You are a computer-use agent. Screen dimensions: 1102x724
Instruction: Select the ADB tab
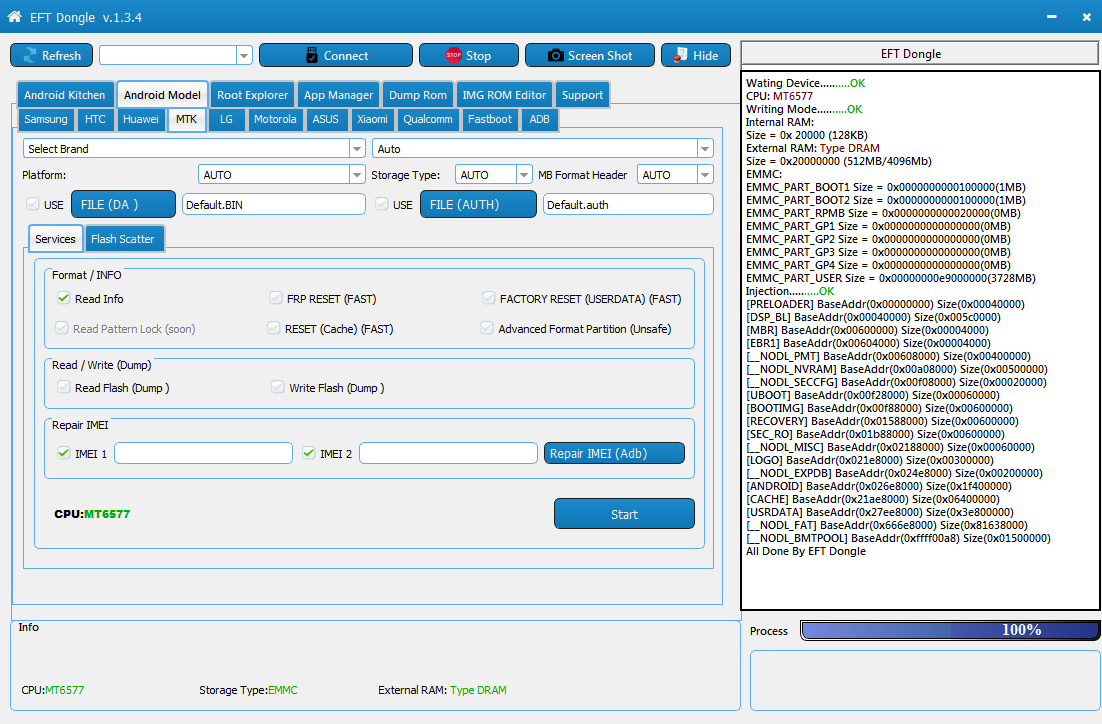539,119
